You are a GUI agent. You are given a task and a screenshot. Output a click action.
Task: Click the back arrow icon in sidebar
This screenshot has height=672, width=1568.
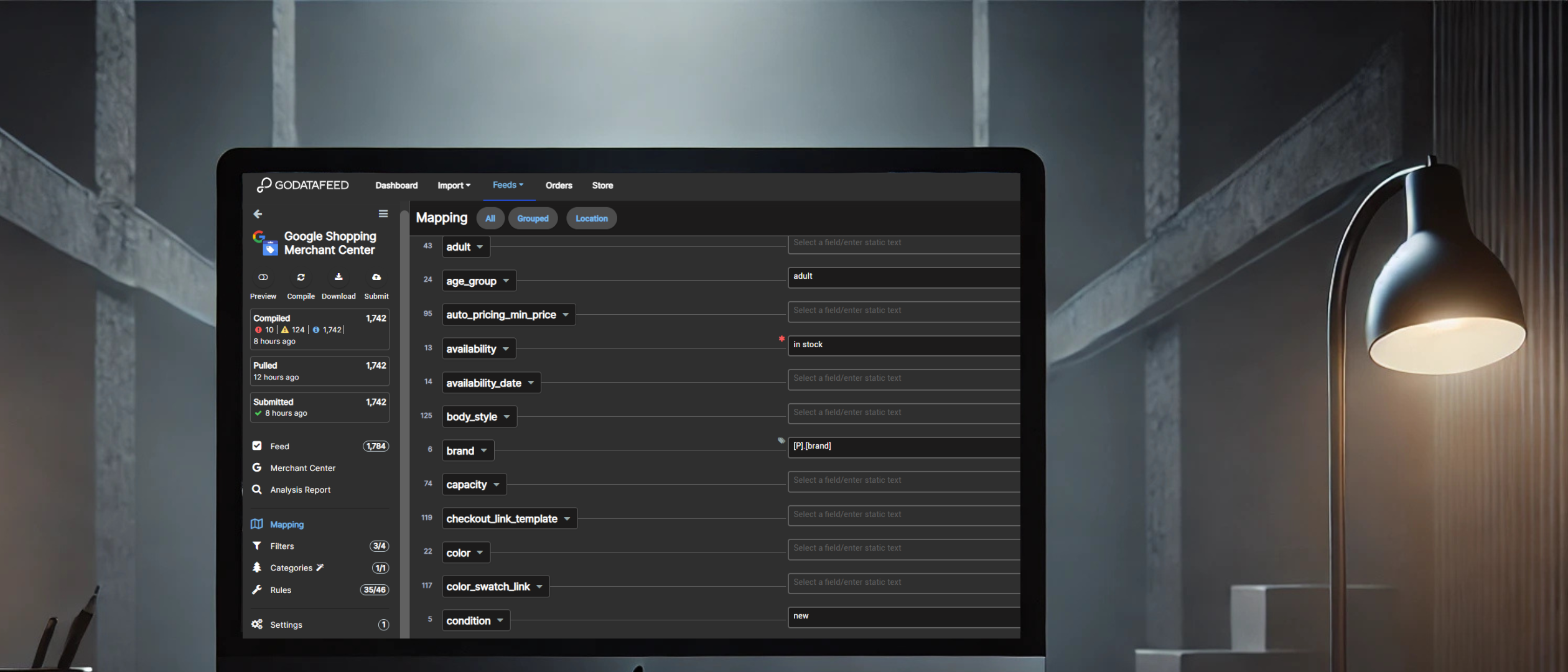tap(258, 214)
